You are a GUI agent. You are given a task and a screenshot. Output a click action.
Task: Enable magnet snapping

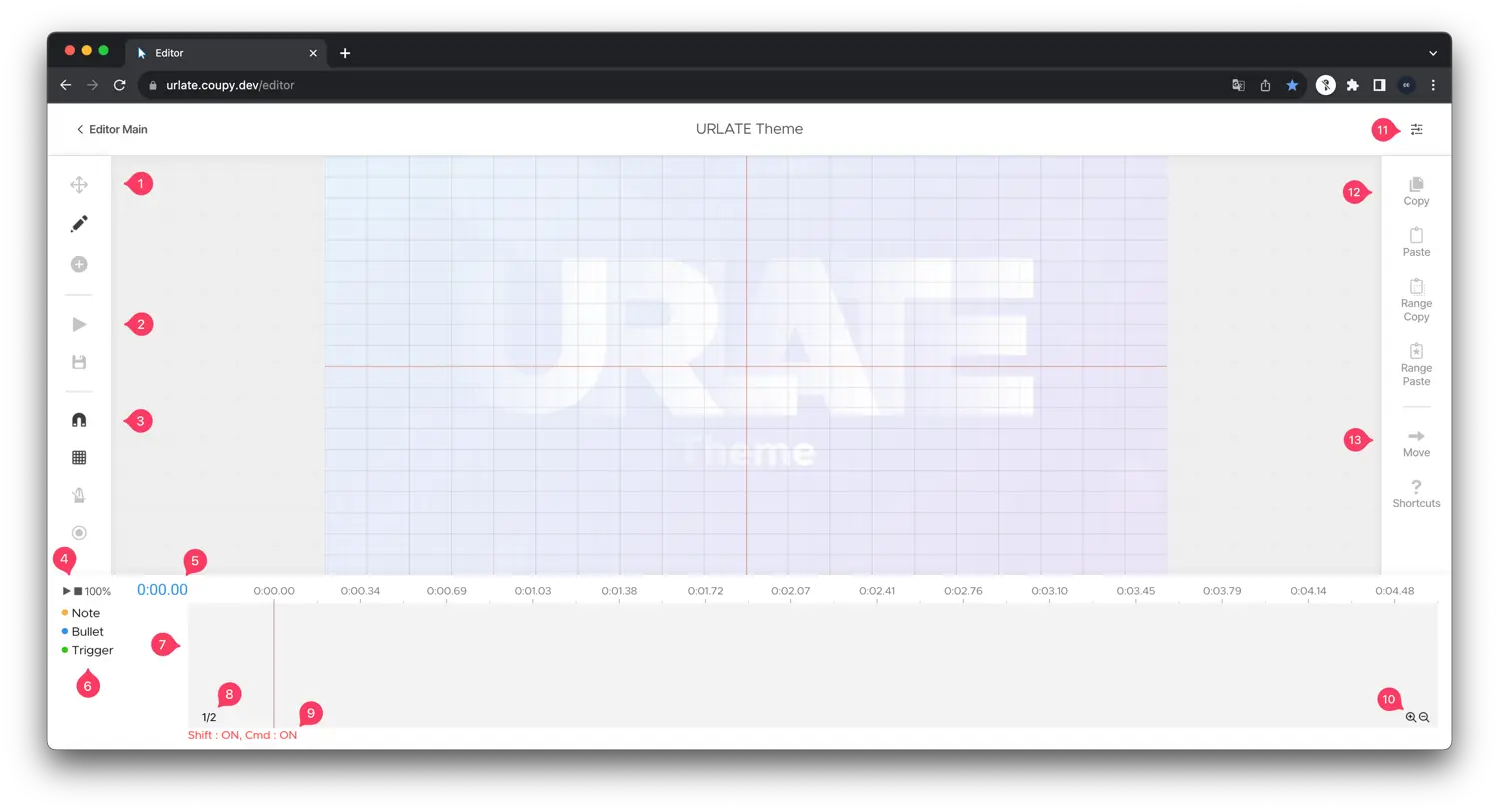tap(79, 419)
